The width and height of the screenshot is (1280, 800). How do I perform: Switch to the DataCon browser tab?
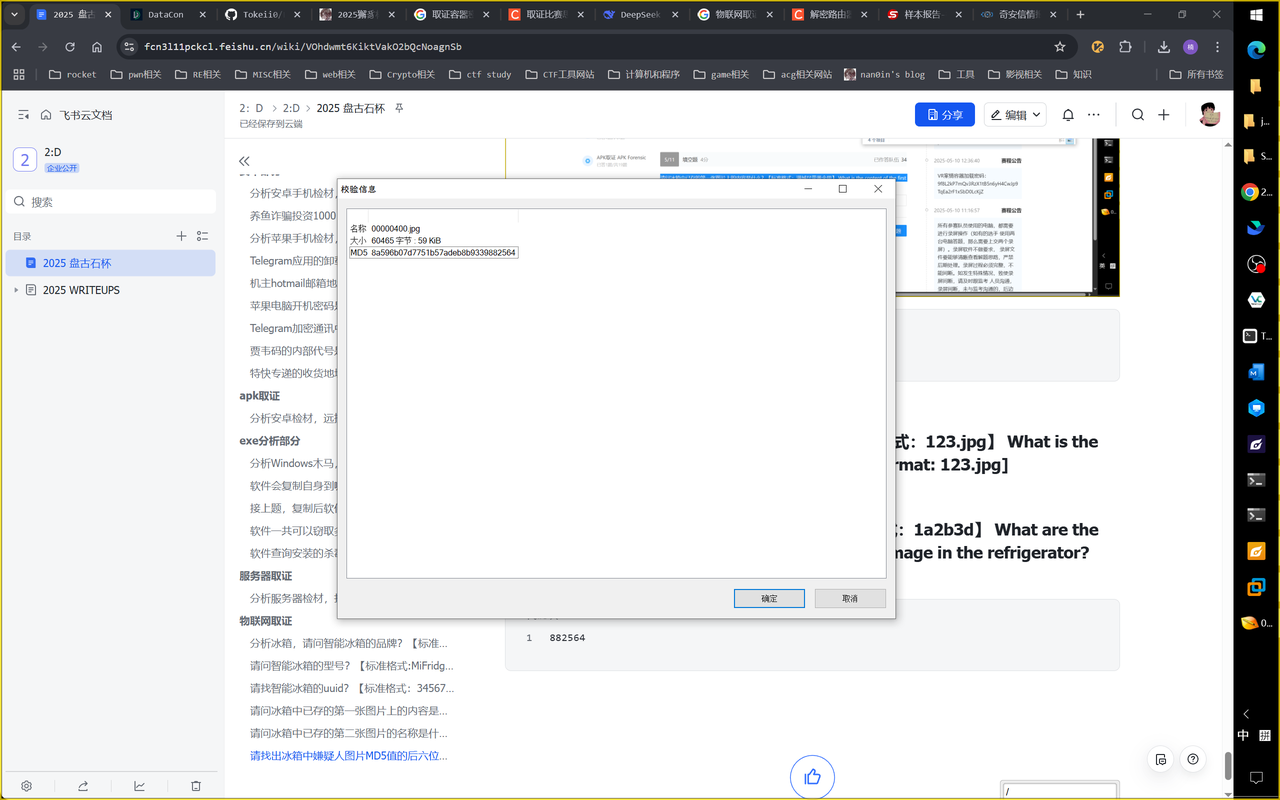[x=170, y=15]
